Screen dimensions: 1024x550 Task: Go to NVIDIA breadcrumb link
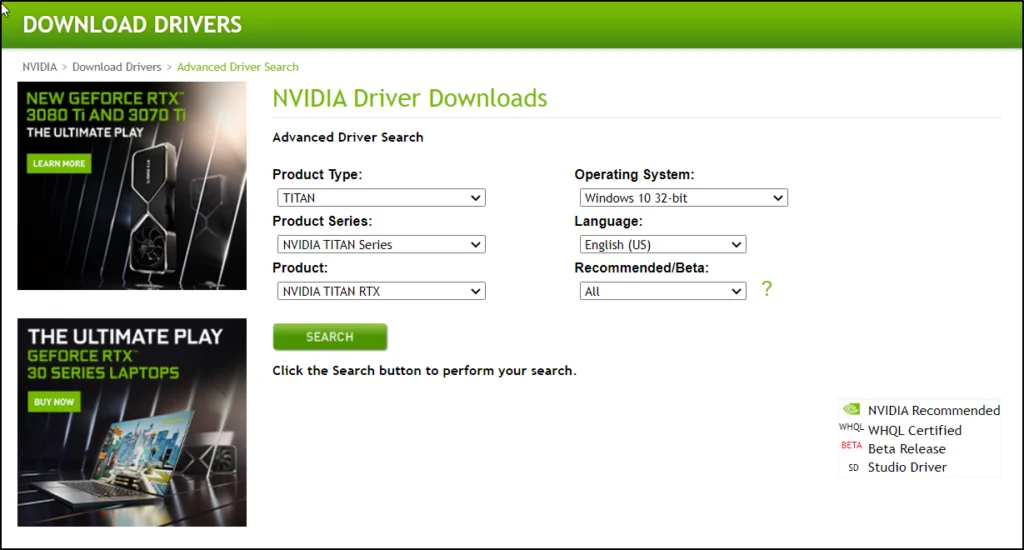40,67
